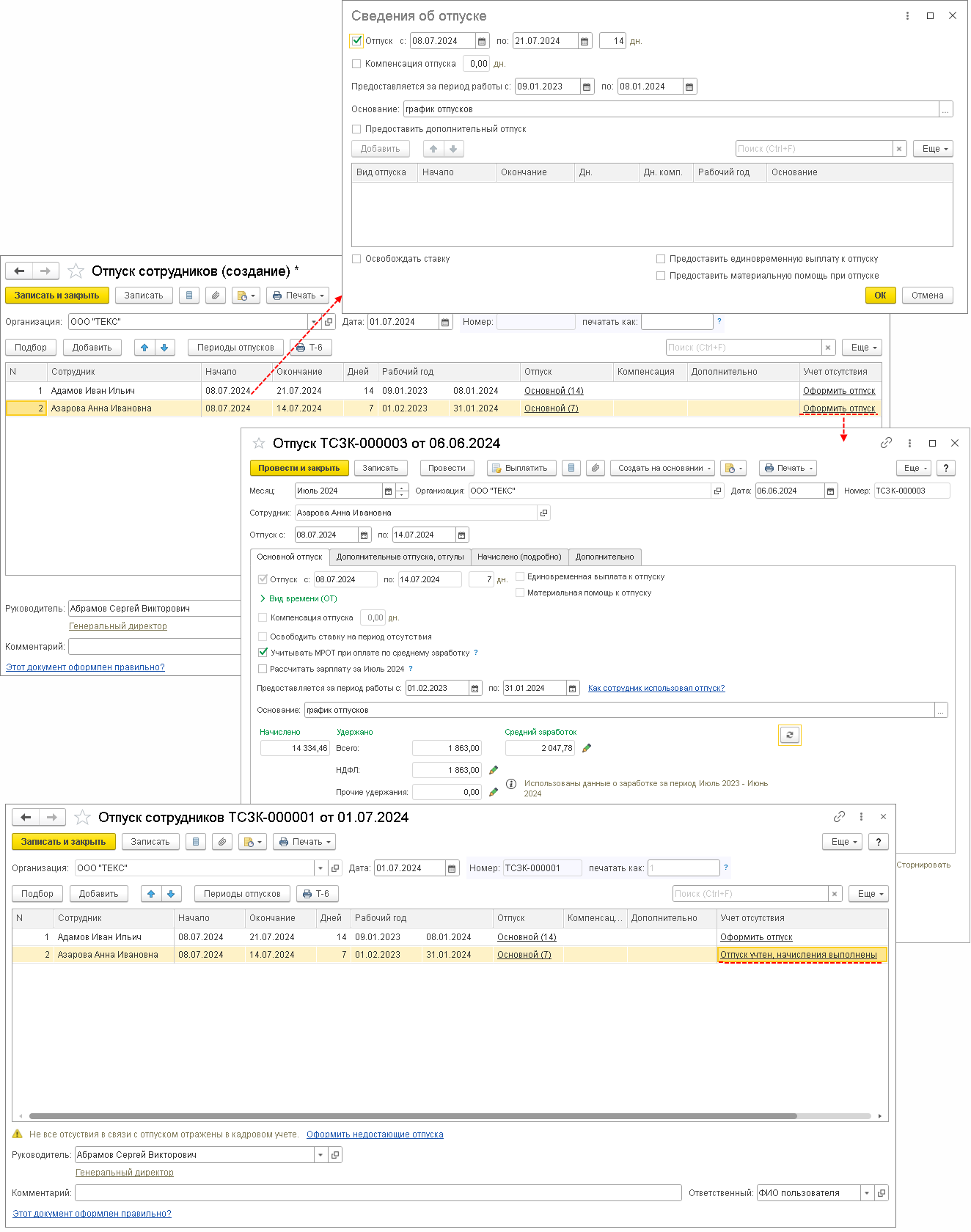Click the ellipsis button of Основание field in Сведения об отпуске
Image resolution: width=971 pixels, height=1232 pixels.
pyautogui.click(x=946, y=109)
